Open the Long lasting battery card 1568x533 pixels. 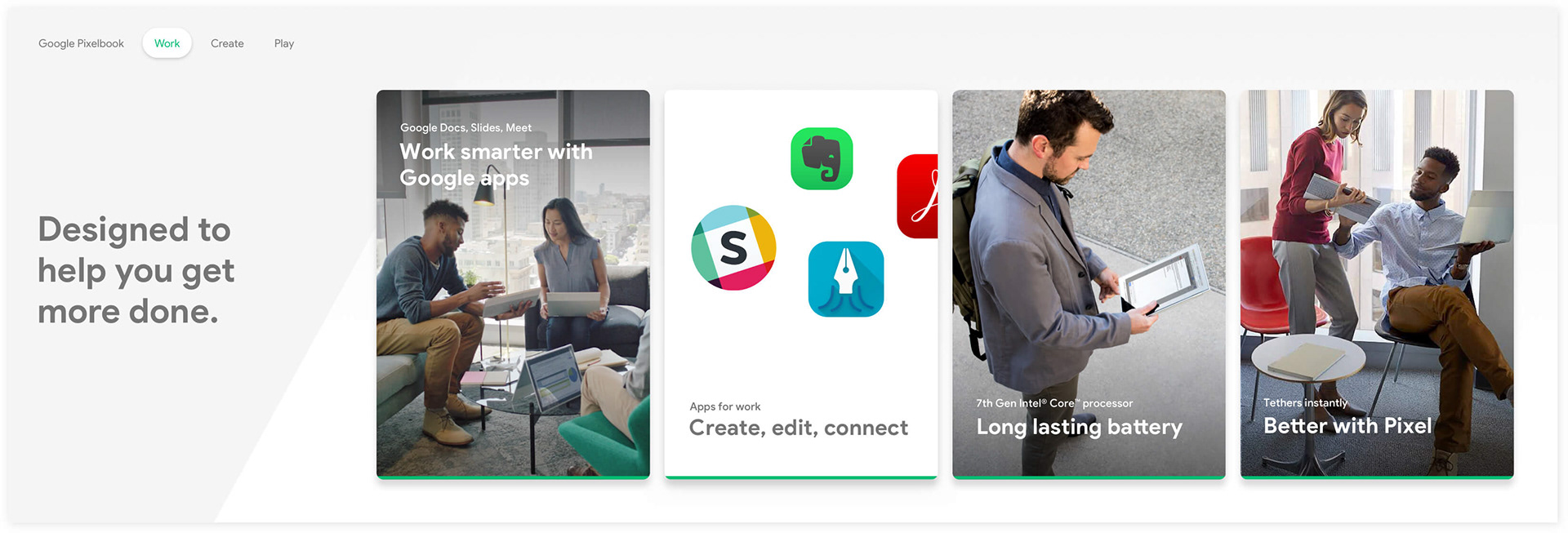pyautogui.click(x=1089, y=284)
